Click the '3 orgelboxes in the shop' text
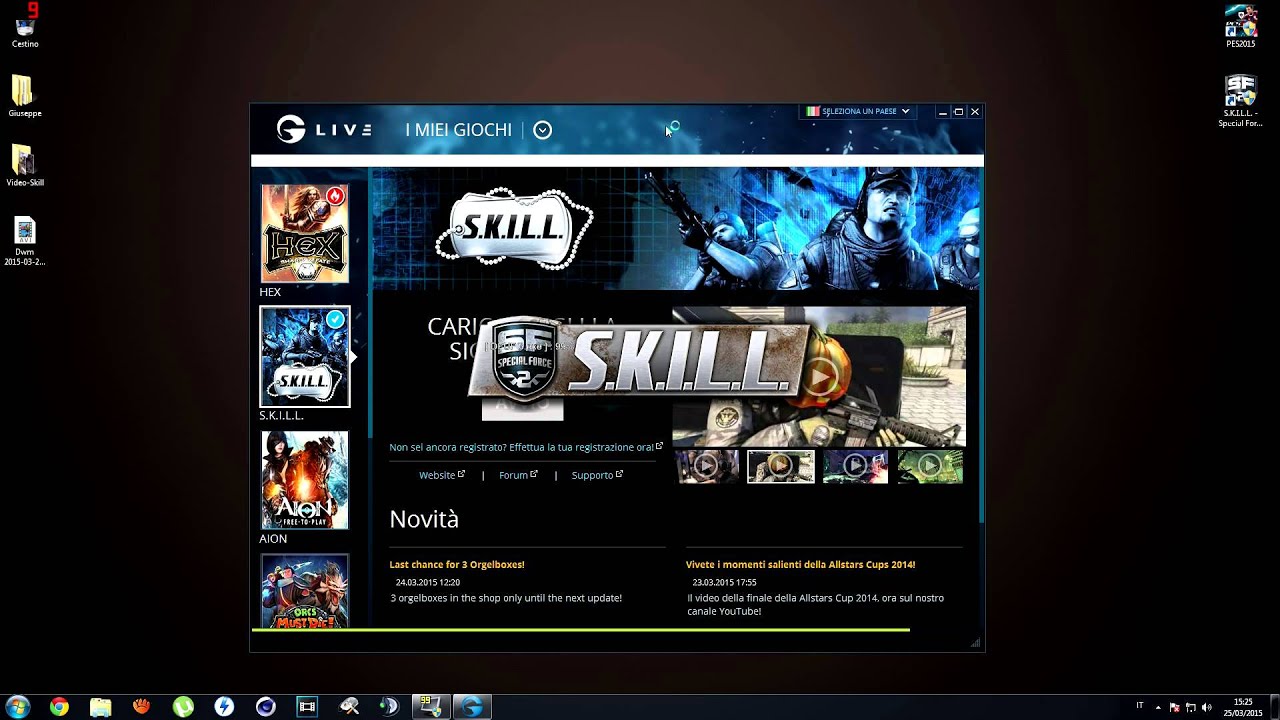The width and height of the screenshot is (1280, 720). pos(506,598)
